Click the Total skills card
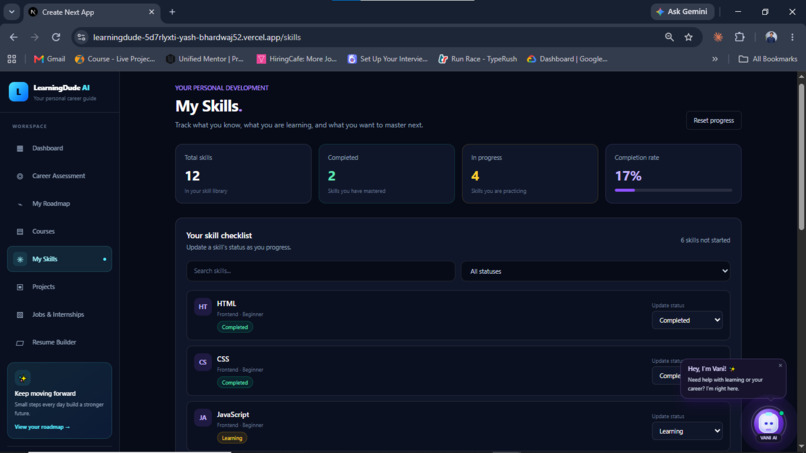 (x=243, y=174)
